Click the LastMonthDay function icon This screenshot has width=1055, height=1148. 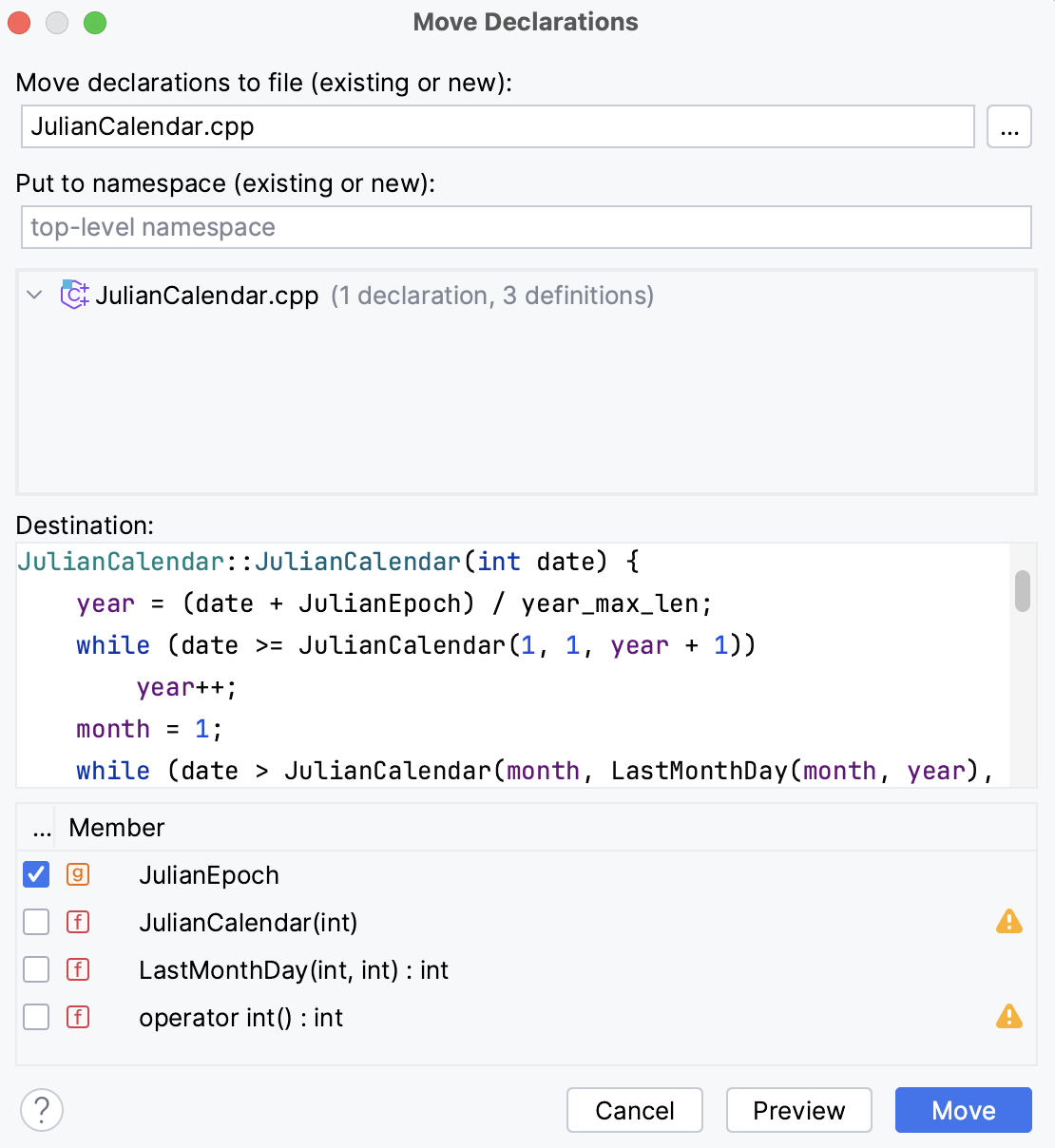tap(78, 969)
